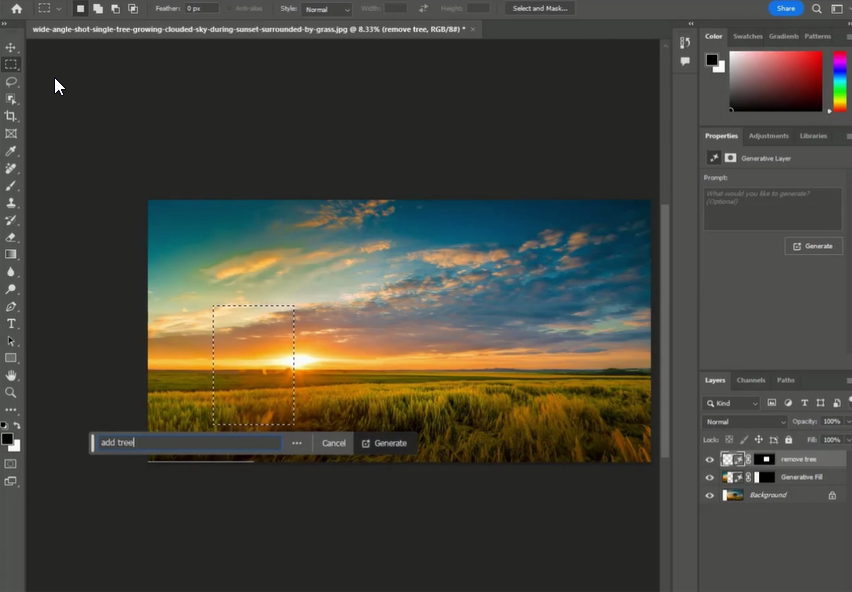This screenshot has height=592, width=852.
Task: Click inside the color picker gradient field
Action: (x=775, y=80)
